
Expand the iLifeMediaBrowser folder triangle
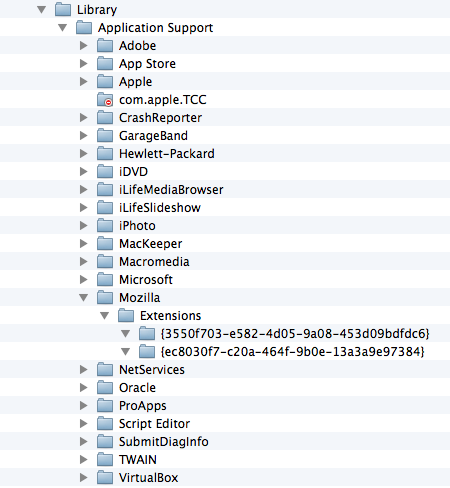click(x=84, y=190)
